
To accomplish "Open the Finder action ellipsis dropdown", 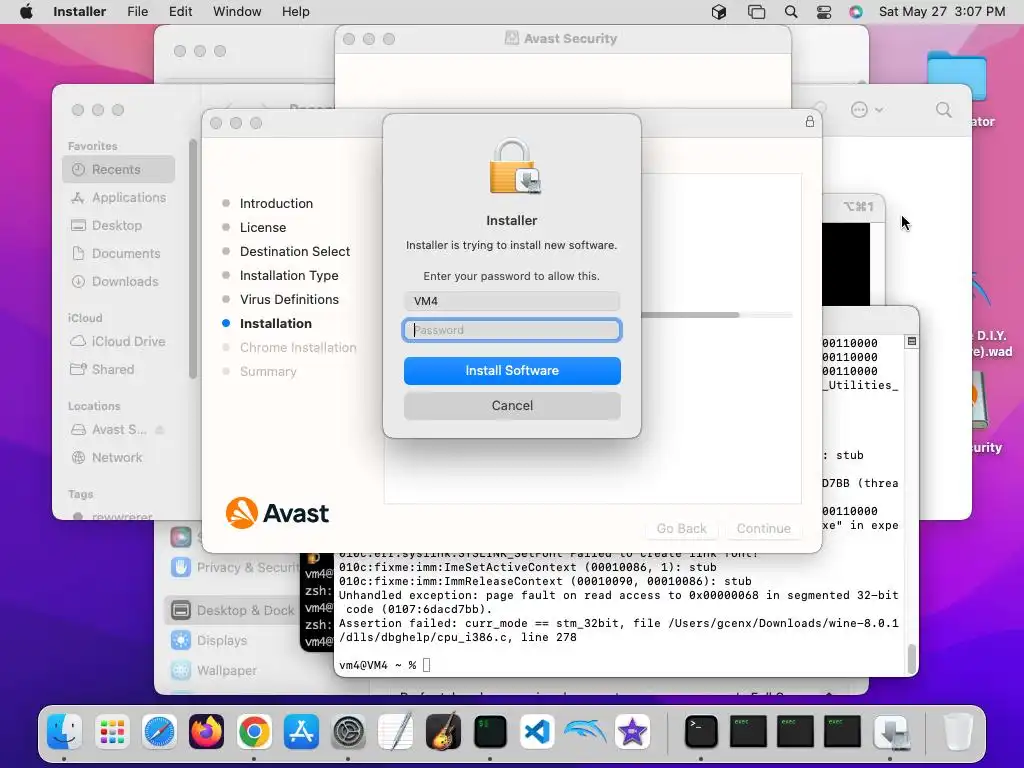I will pos(867,110).
